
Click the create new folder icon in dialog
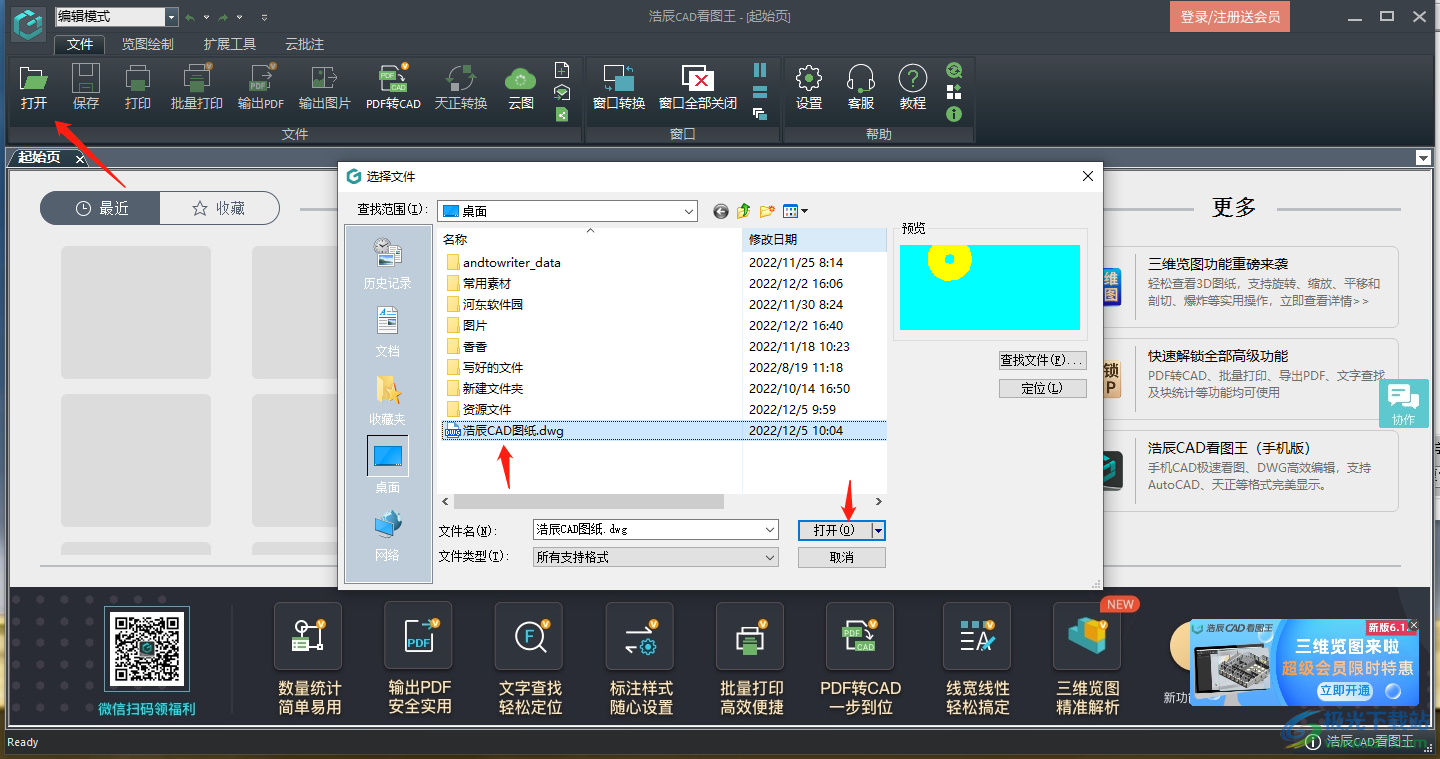coord(767,211)
